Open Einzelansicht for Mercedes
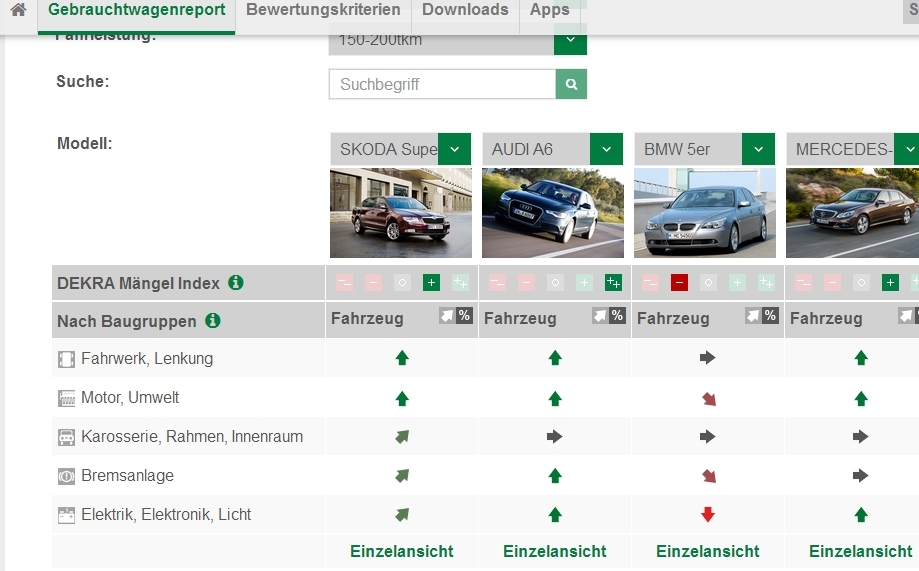Image resolution: width=919 pixels, height=571 pixels. pyautogui.click(x=860, y=551)
